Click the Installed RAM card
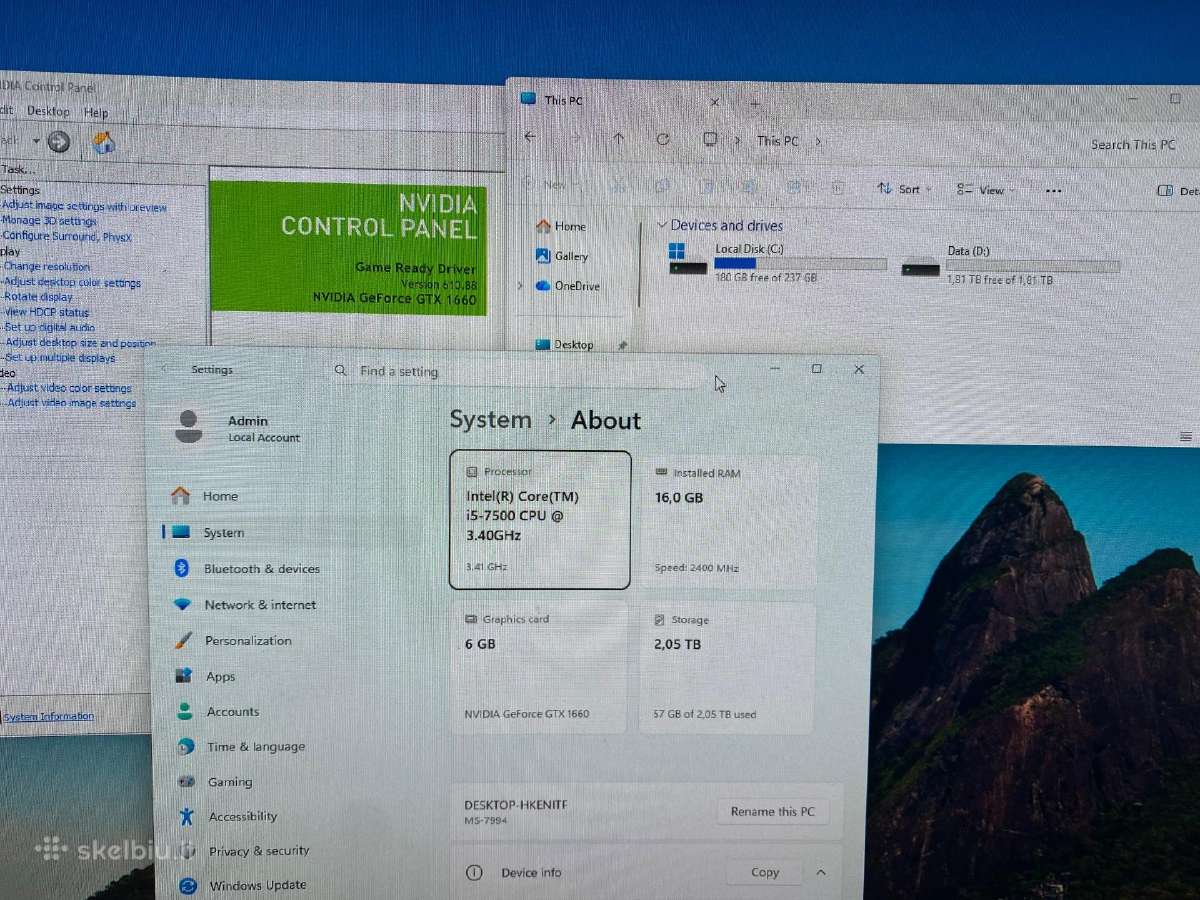The height and width of the screenshot is (900, 1200). pos(728,521)
